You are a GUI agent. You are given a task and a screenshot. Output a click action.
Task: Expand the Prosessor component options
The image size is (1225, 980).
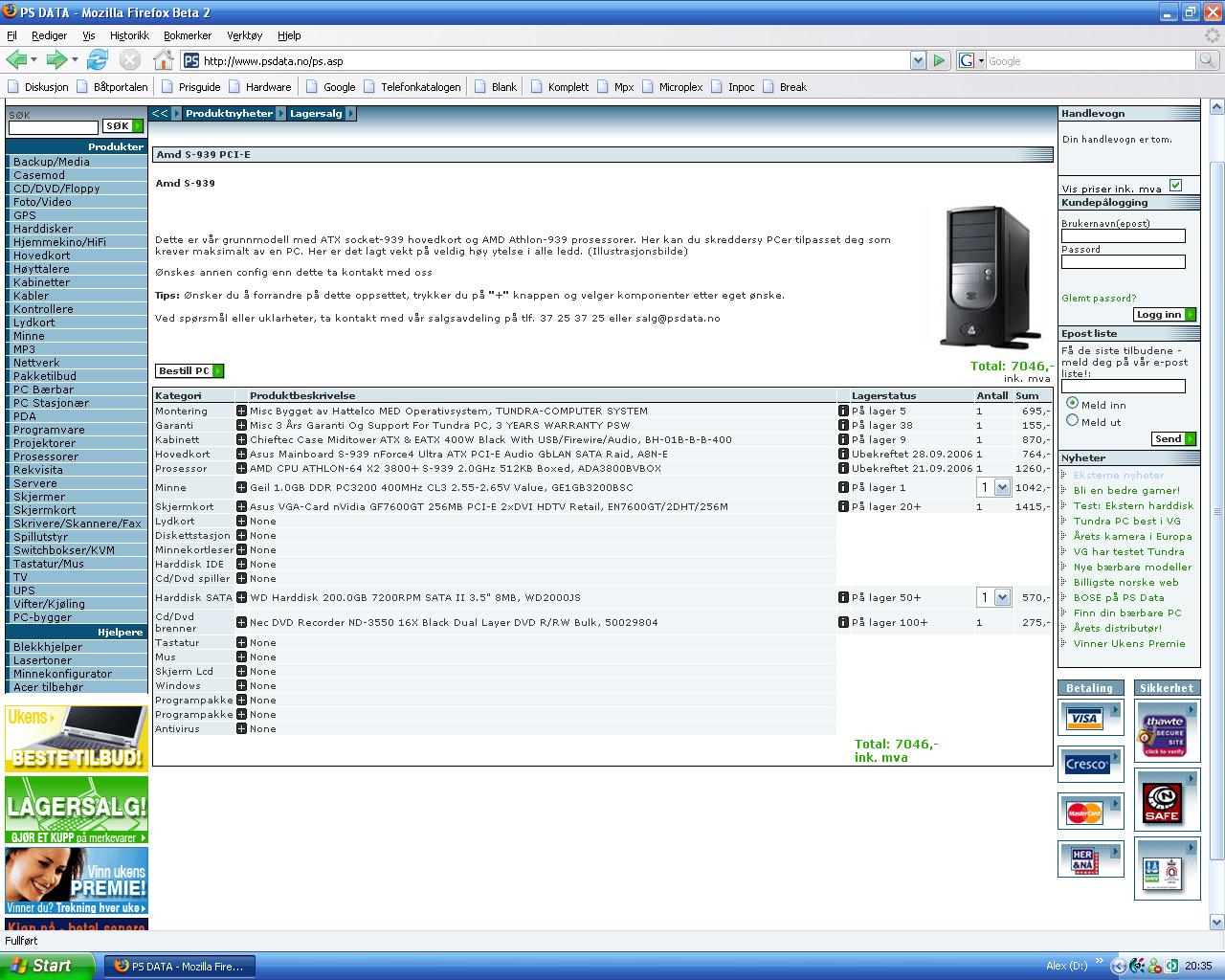[x=242, y=468]
